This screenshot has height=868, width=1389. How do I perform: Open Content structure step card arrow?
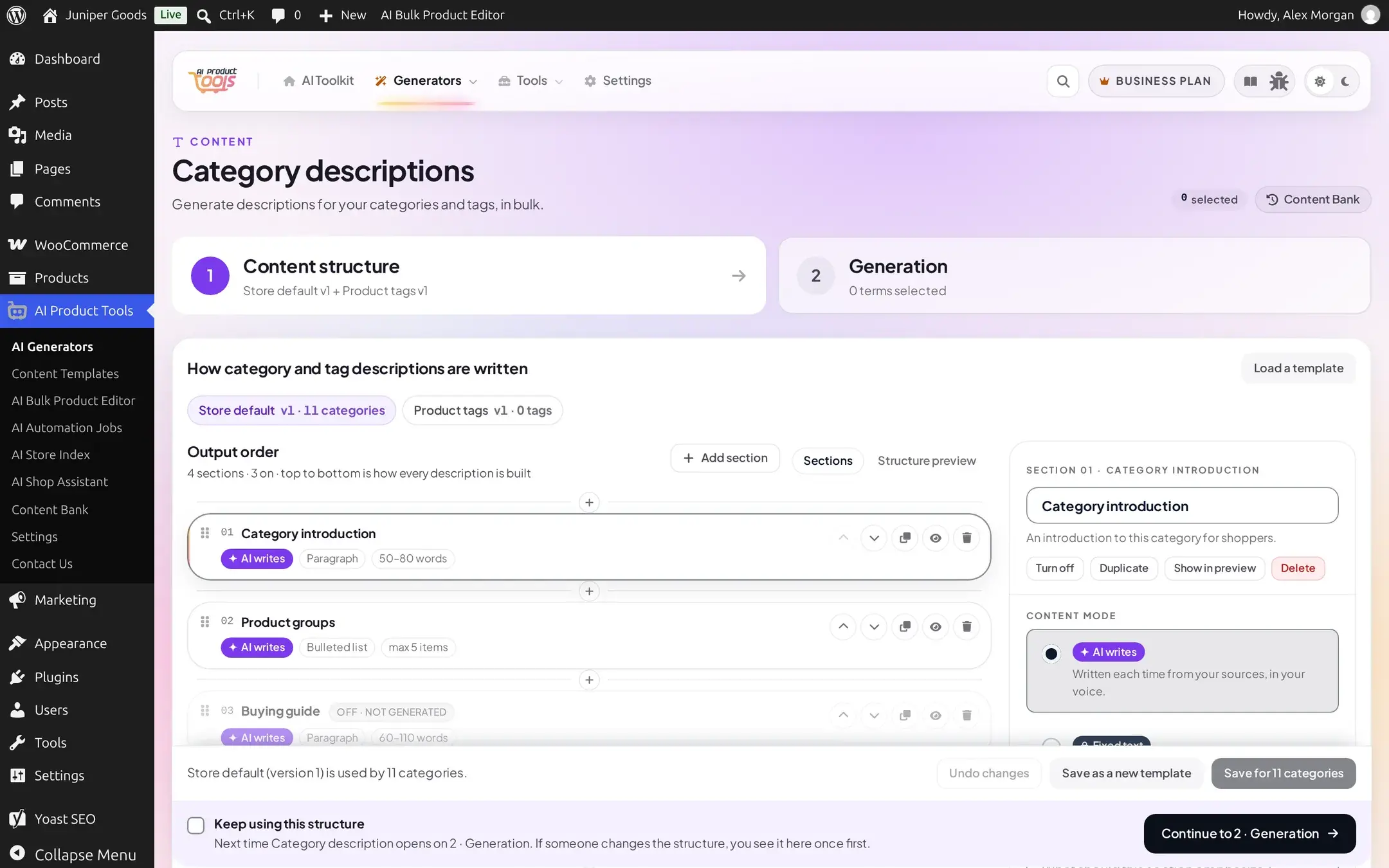(x=739, y=276)
